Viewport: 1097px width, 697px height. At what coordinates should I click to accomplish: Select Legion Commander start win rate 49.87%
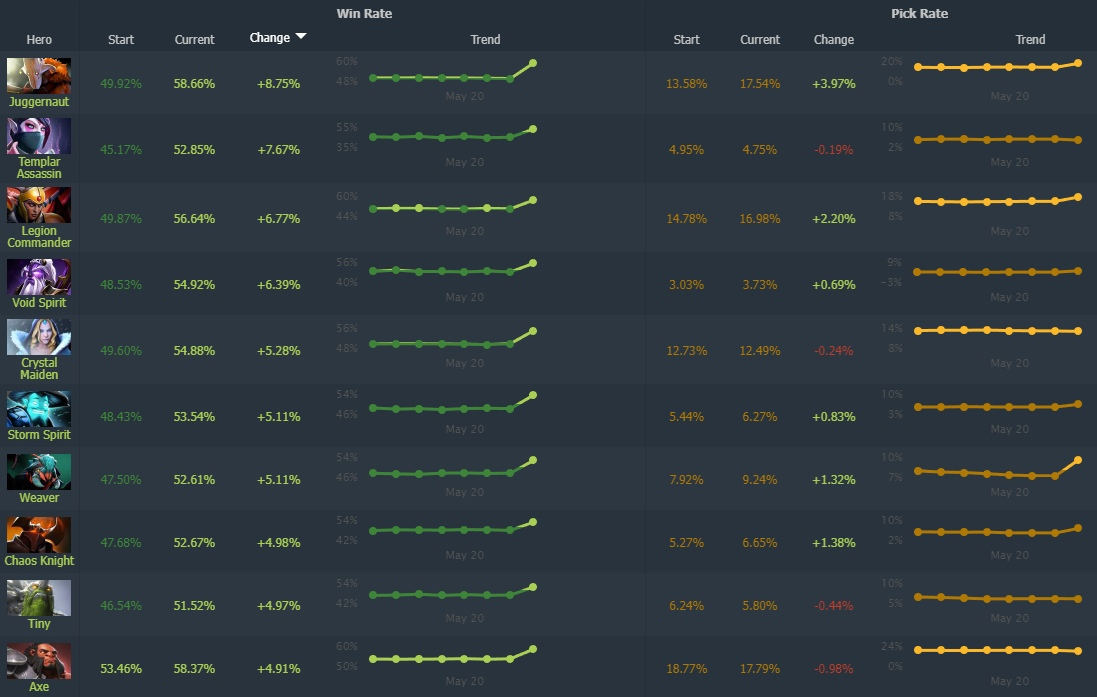120,218
